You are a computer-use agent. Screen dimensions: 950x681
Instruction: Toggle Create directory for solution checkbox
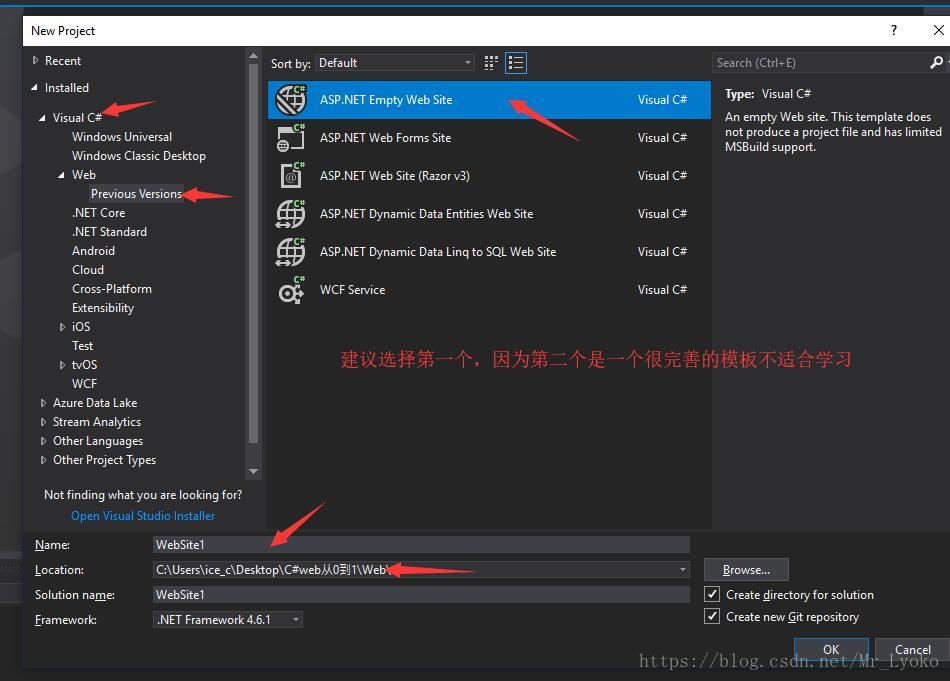(712, 594)
